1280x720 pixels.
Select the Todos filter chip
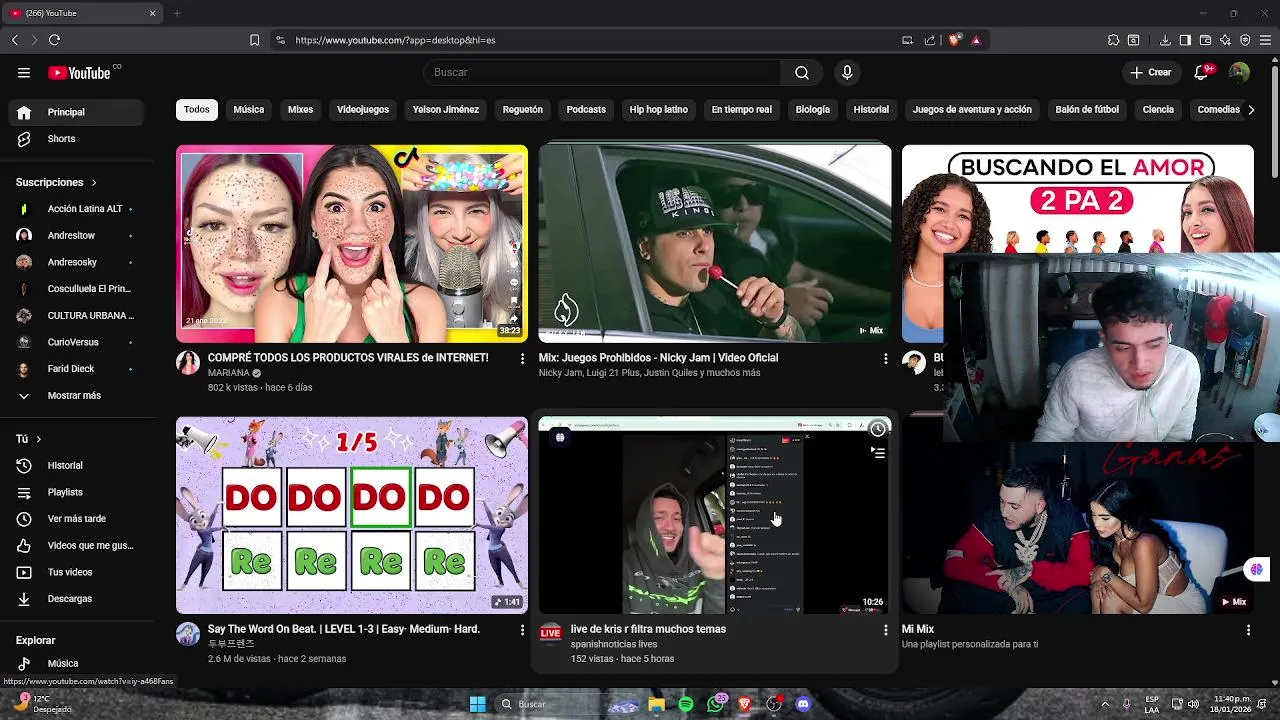pyautogui.click(x=197, y=110)
